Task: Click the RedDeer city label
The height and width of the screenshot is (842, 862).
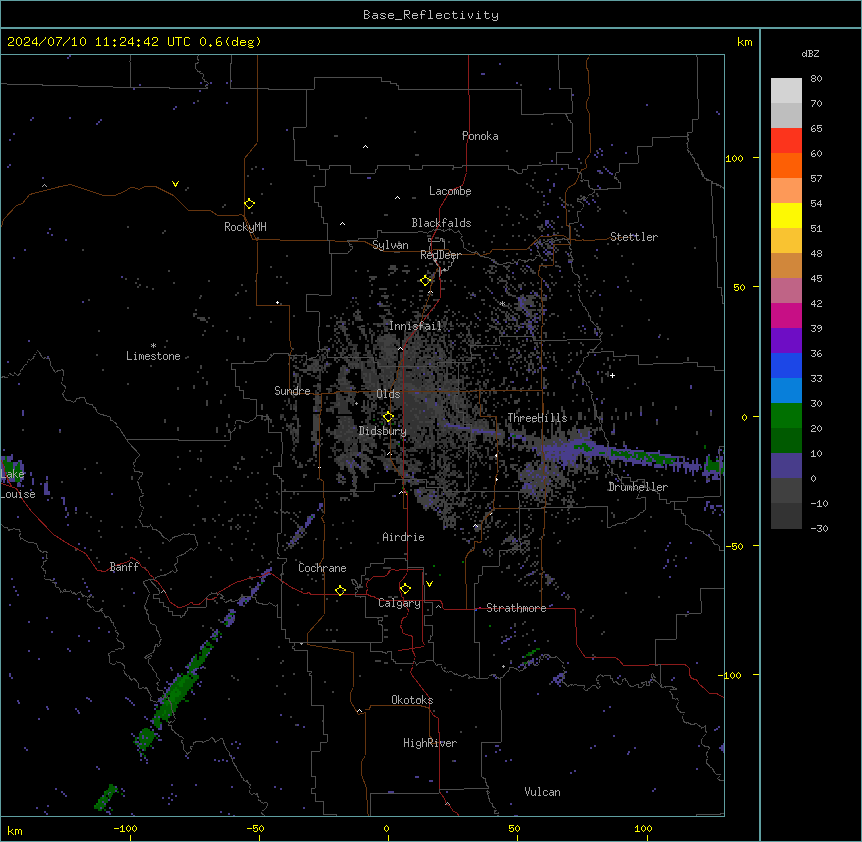Action: pos(440,255)
